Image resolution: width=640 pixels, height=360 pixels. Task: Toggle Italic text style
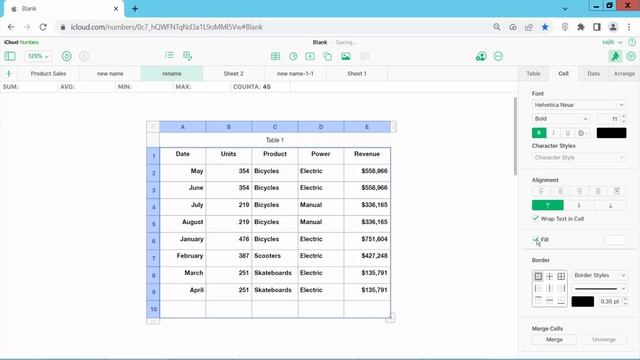point(553,133)
